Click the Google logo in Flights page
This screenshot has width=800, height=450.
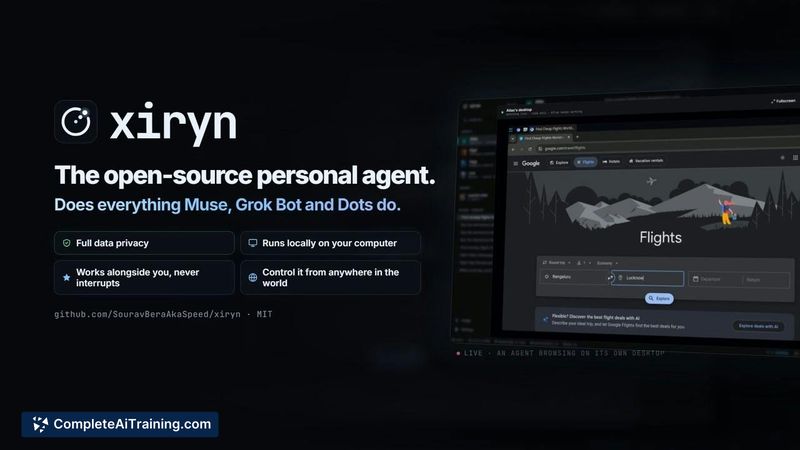click(531, 163)
